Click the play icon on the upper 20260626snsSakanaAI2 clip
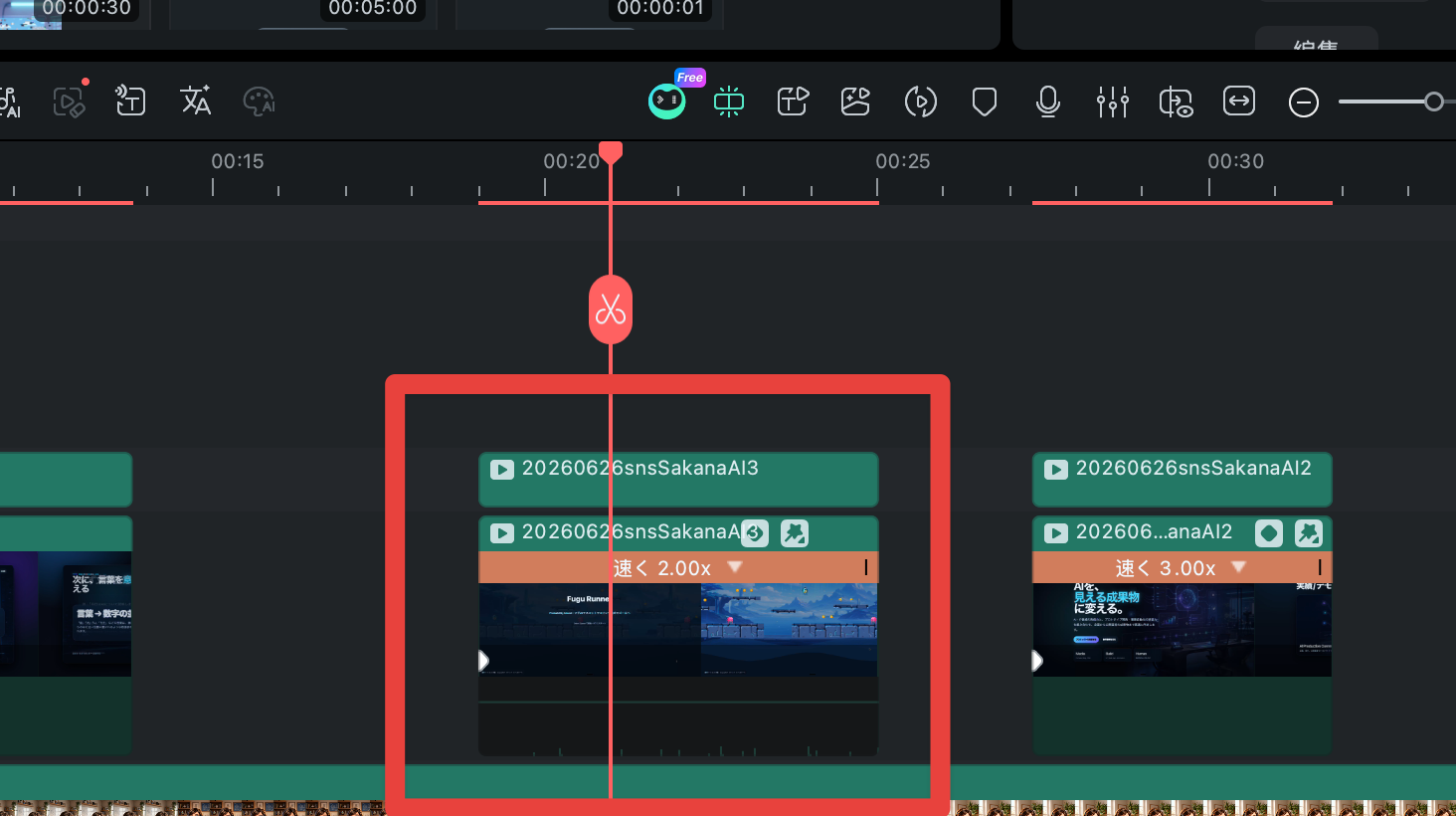This screenshot has height=816, width=1456. click(1056, 469)
